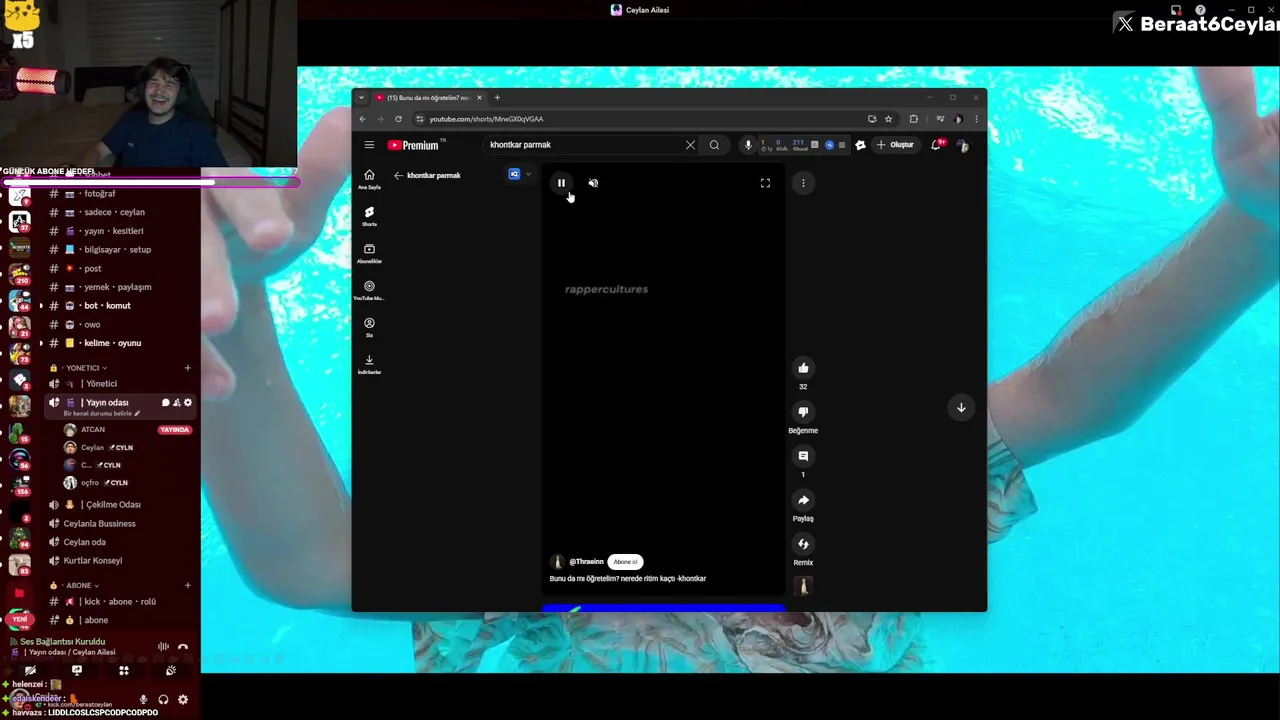Collapse the YONETICI category in Discord
Screen dimensions: 1280x720
83,368
